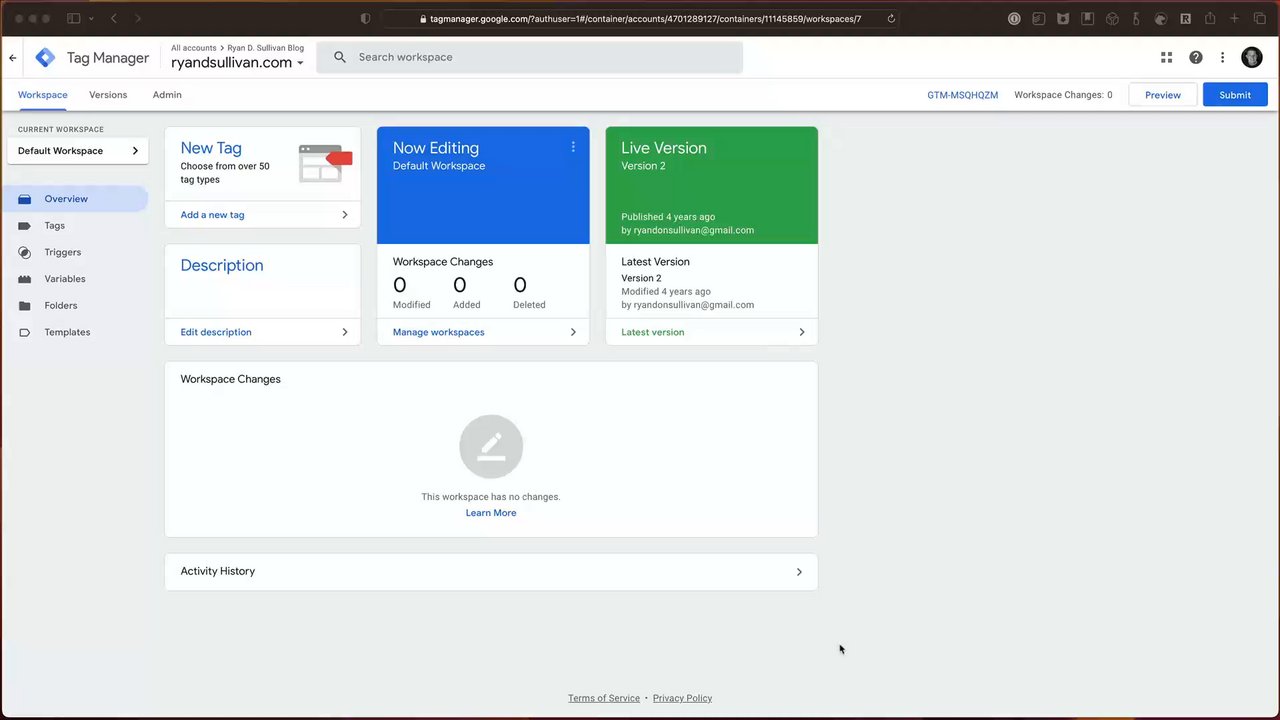1280x720 pixels.
Task: Click the GTM-MSQHQZM container ID
Action: click(x=962, y=95)
